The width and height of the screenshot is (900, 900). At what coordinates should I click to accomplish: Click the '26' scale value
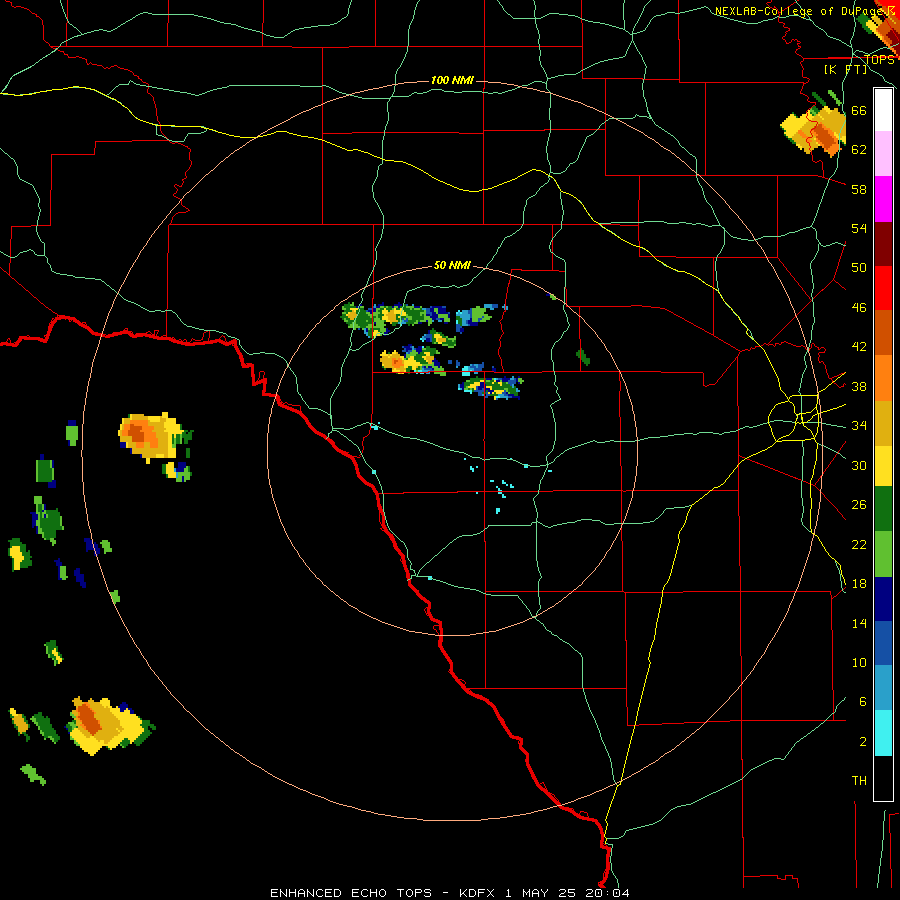pyautogui.click(x=859, y=505)
